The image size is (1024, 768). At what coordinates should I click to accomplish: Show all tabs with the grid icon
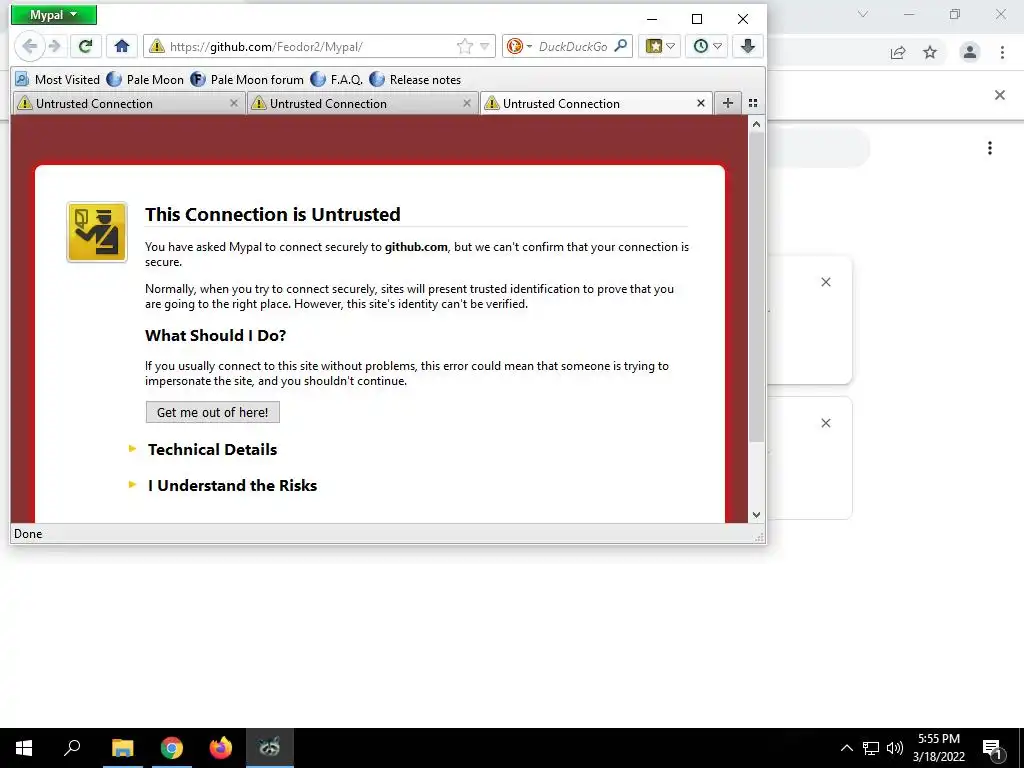tap(753, 103)
